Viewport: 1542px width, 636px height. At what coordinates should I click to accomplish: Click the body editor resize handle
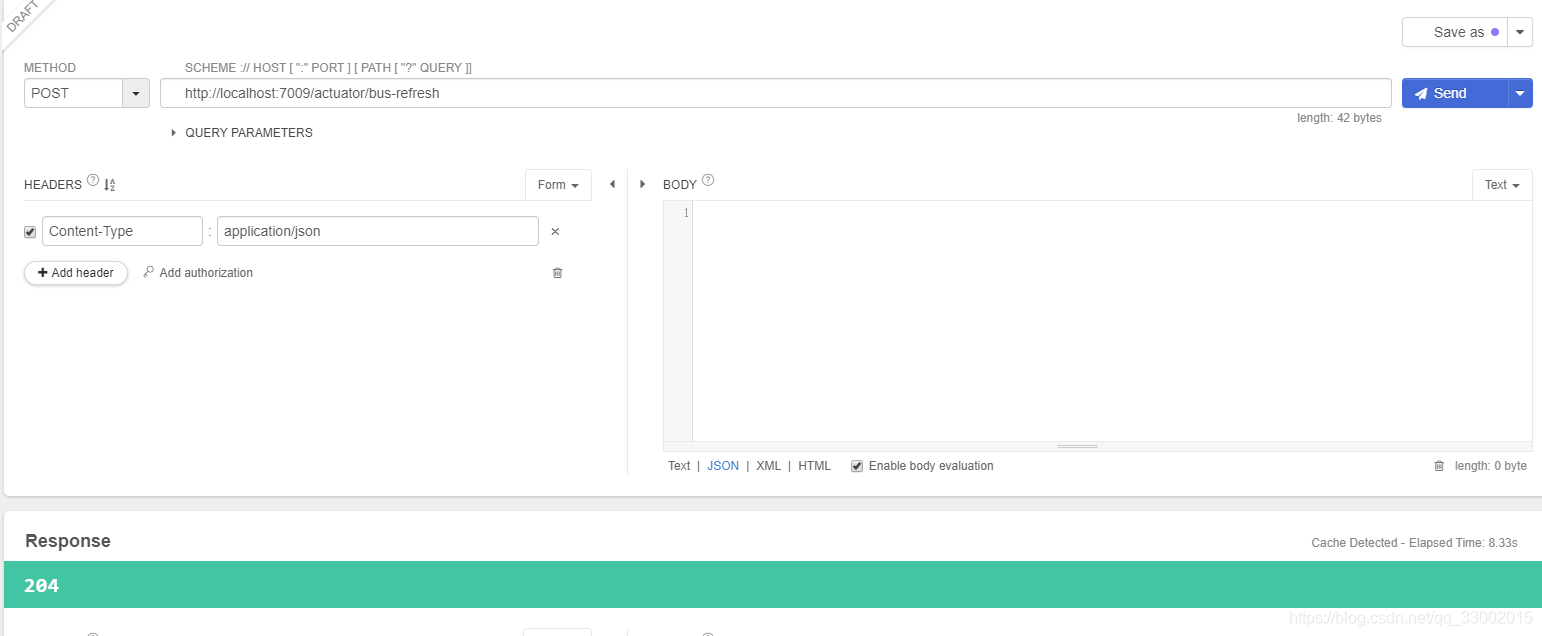(1078, 446)
